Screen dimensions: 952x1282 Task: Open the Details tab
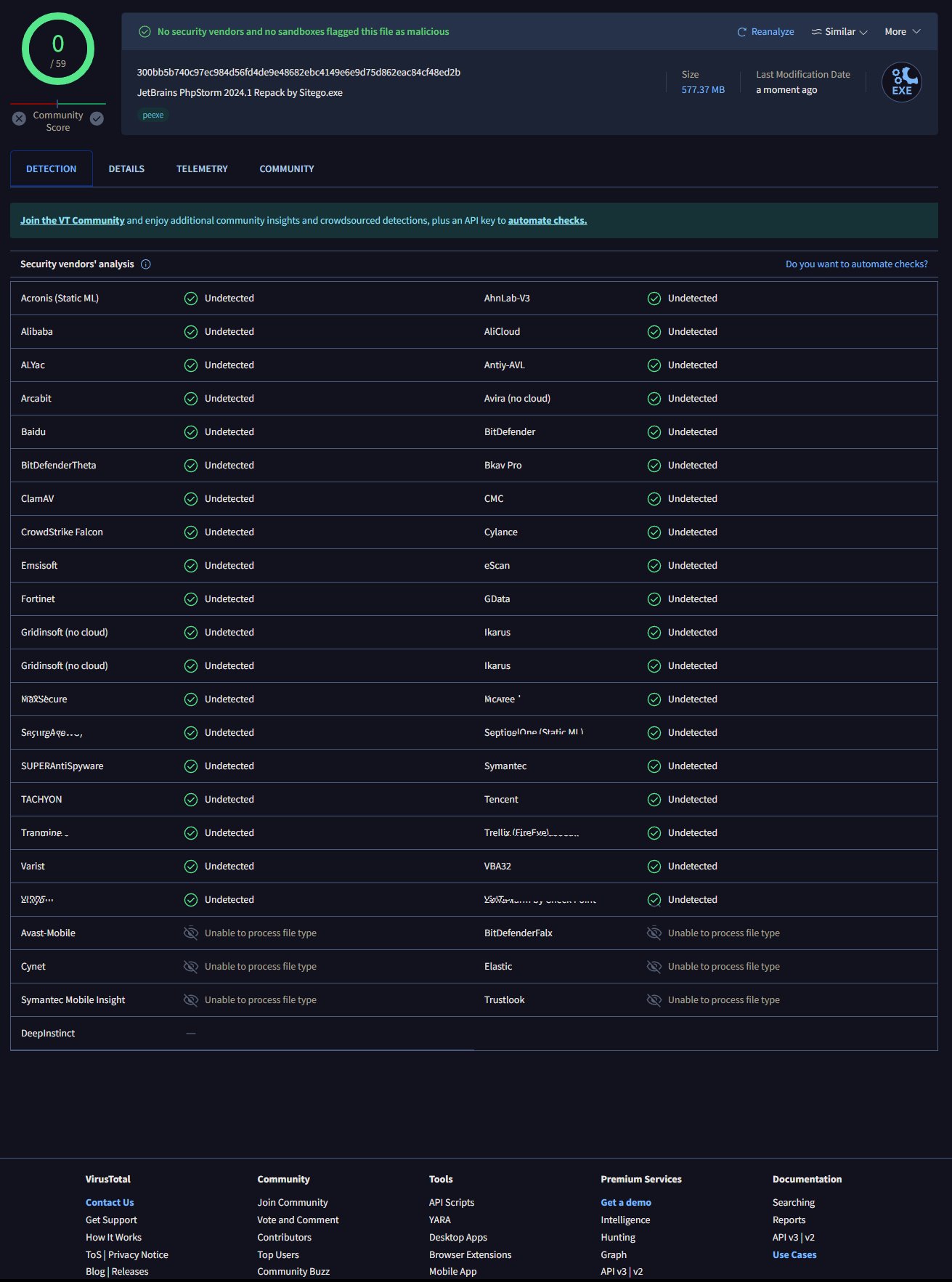point(126,169)
